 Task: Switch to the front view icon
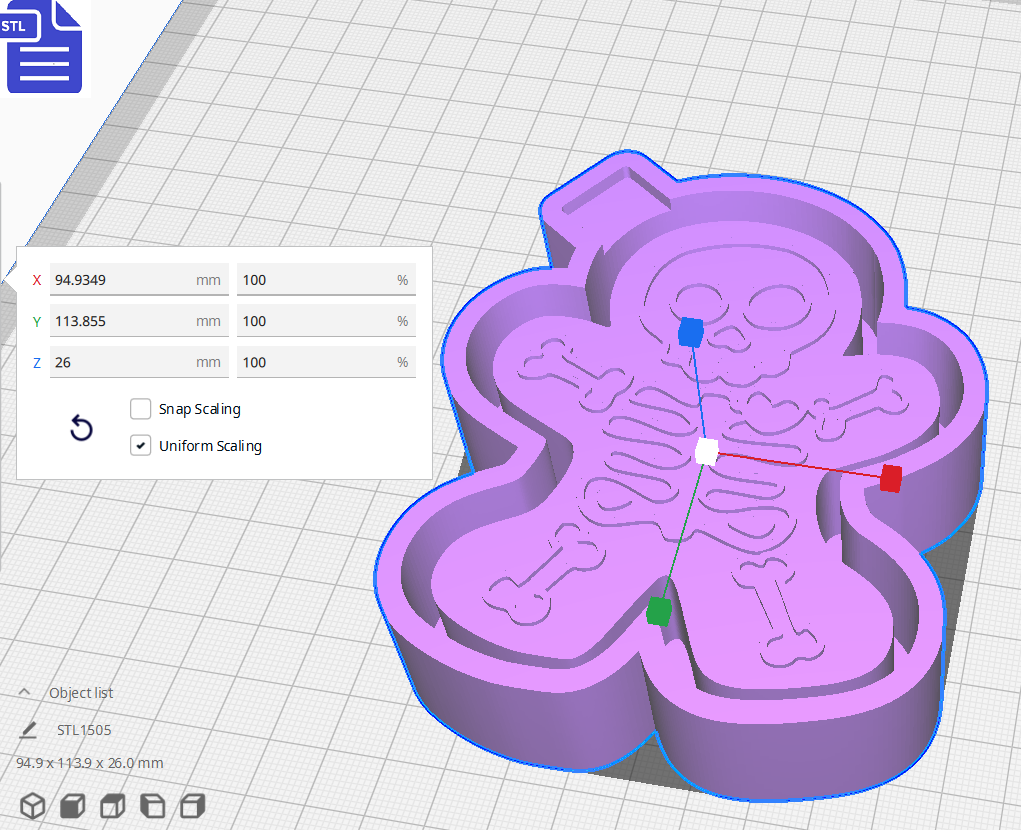[x=72, y=805]
